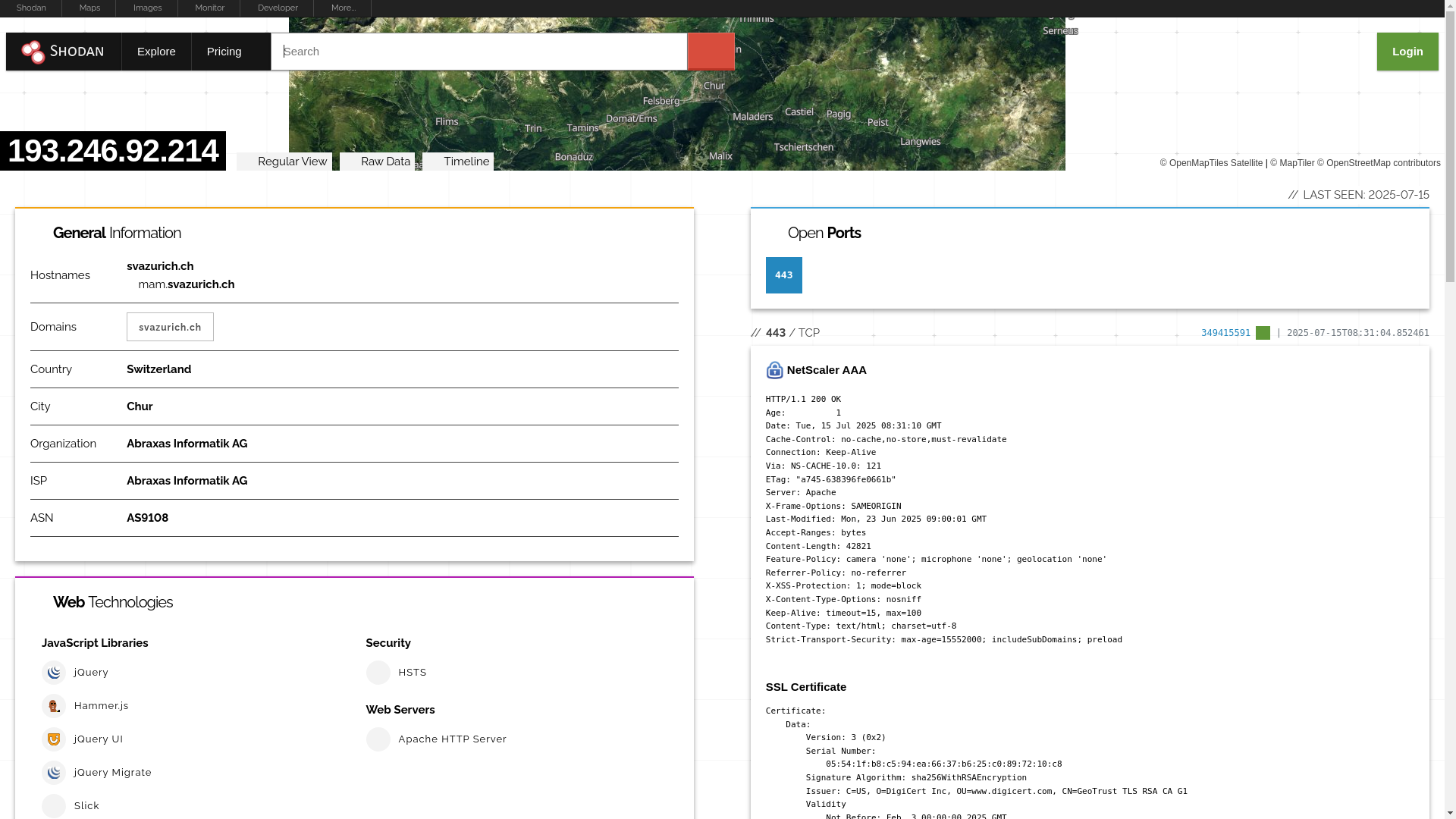Click the Login button
The image size is (1456, 819).
coord(1407,52)
